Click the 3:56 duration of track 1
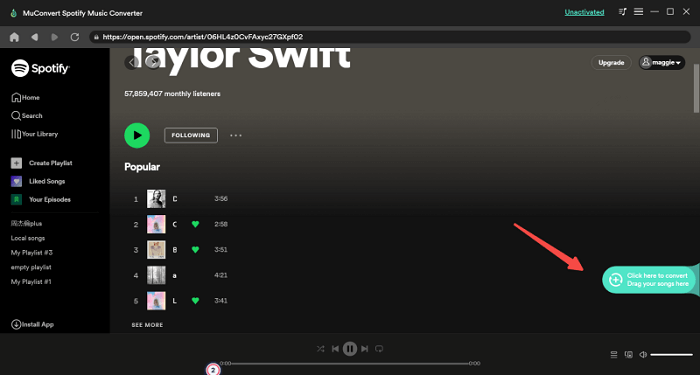Viewport: 700px width, 375px height. pos(221,199)
